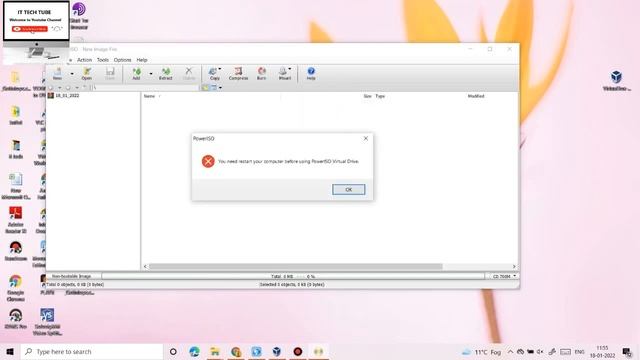The height and width of the screenshot is (360, 640).
Task: Open the Google Chrome desktop shortcut
Action: click(16, 288)
